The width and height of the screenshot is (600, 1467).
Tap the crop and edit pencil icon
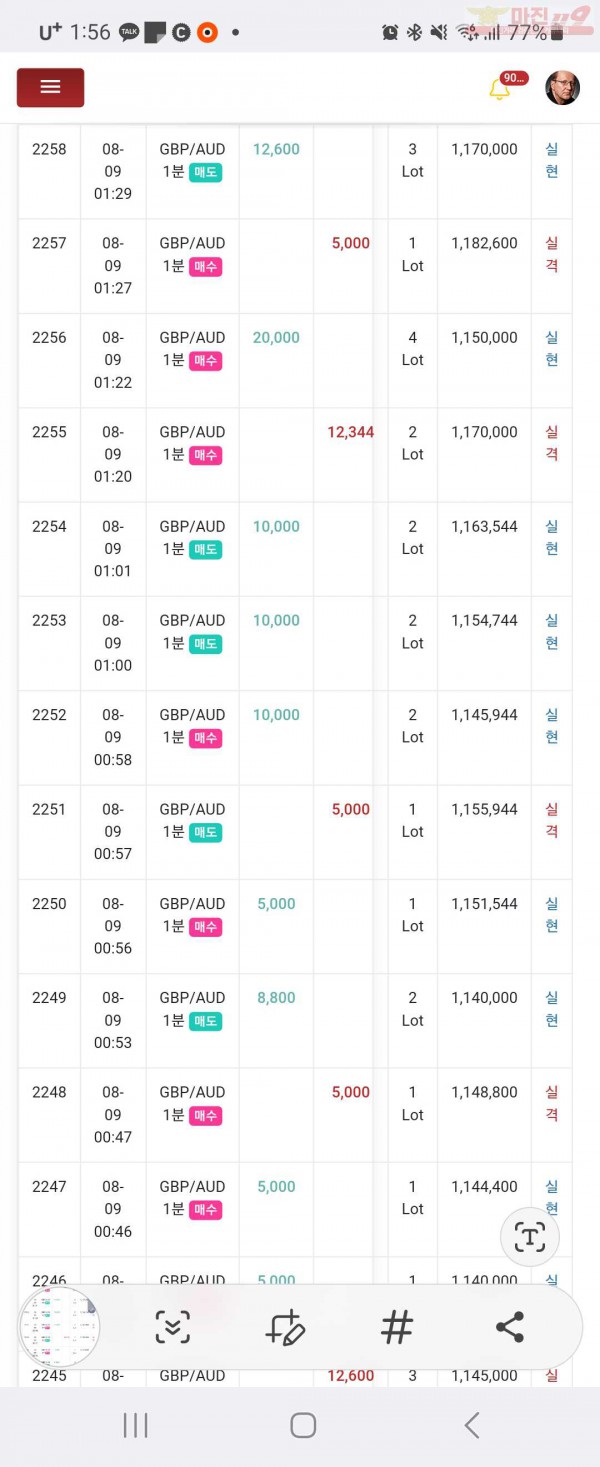tap(285, 1327)
